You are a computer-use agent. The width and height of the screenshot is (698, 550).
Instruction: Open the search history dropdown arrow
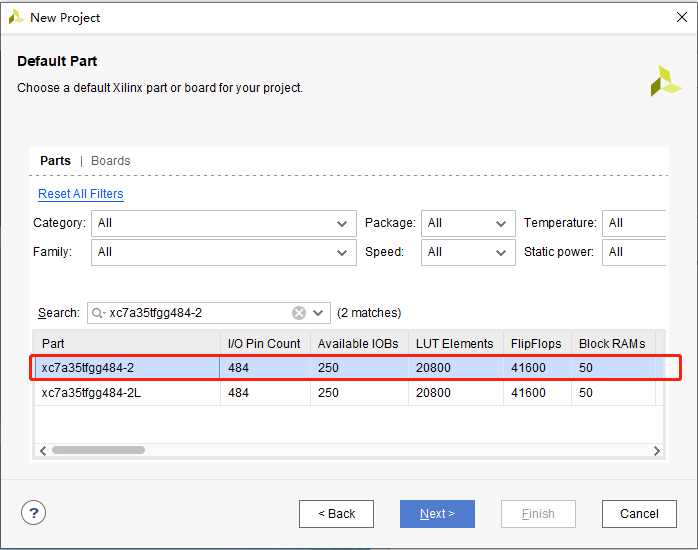pos(318,313)
